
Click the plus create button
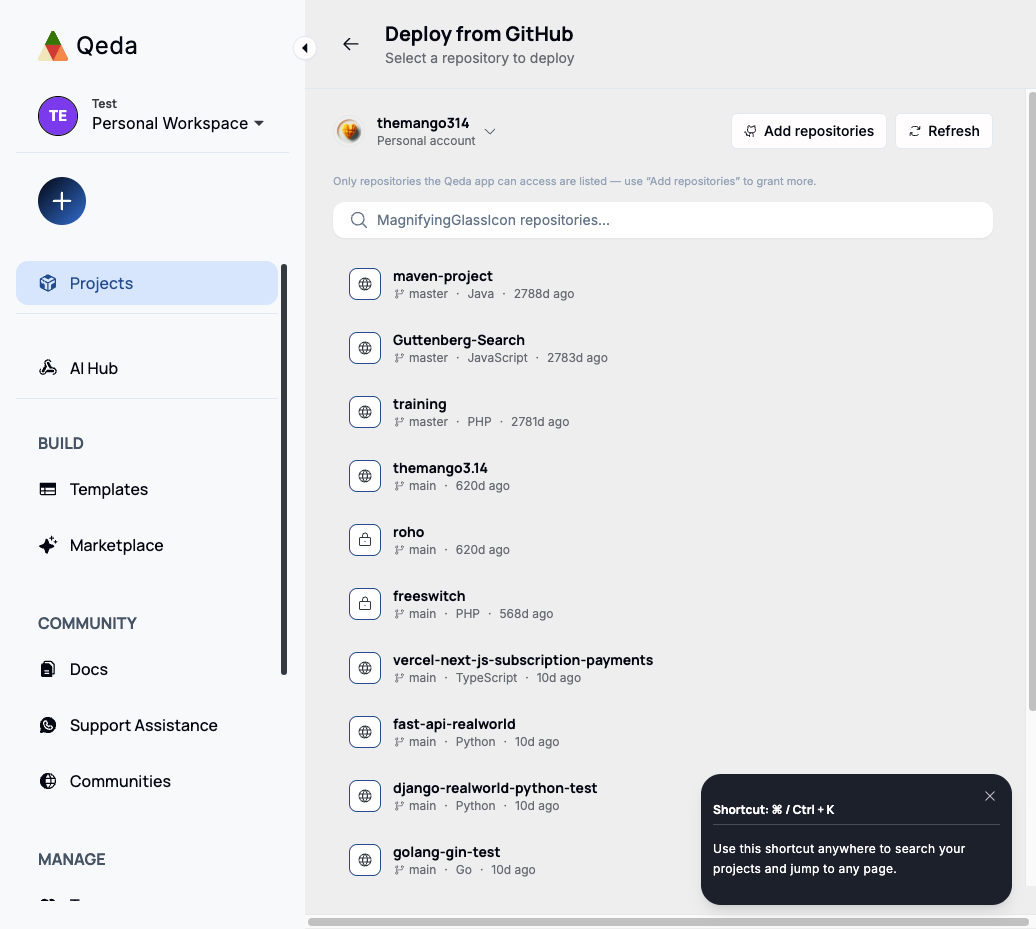62,201
